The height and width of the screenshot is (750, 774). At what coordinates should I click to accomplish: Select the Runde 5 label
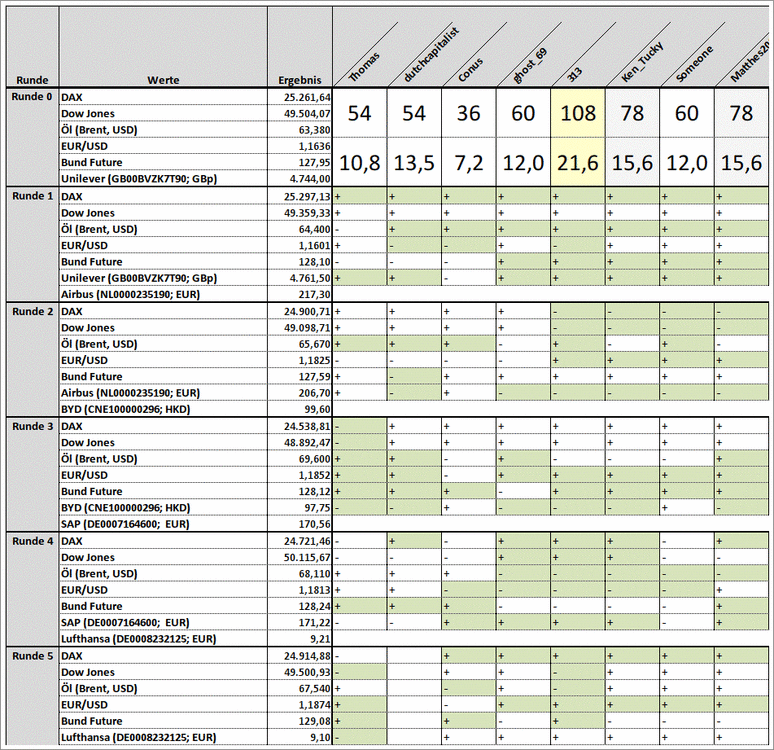point(33,656)
